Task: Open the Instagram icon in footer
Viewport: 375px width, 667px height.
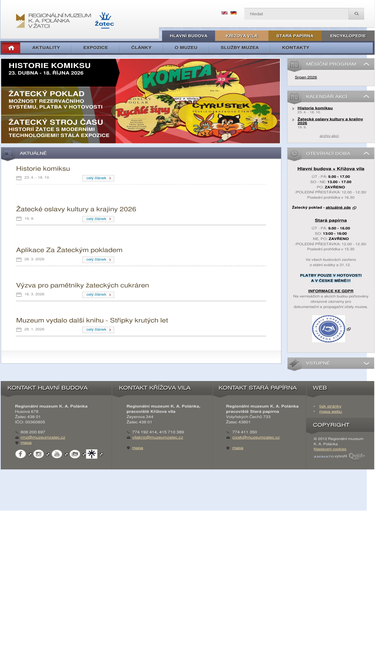Action: point(38,454)
